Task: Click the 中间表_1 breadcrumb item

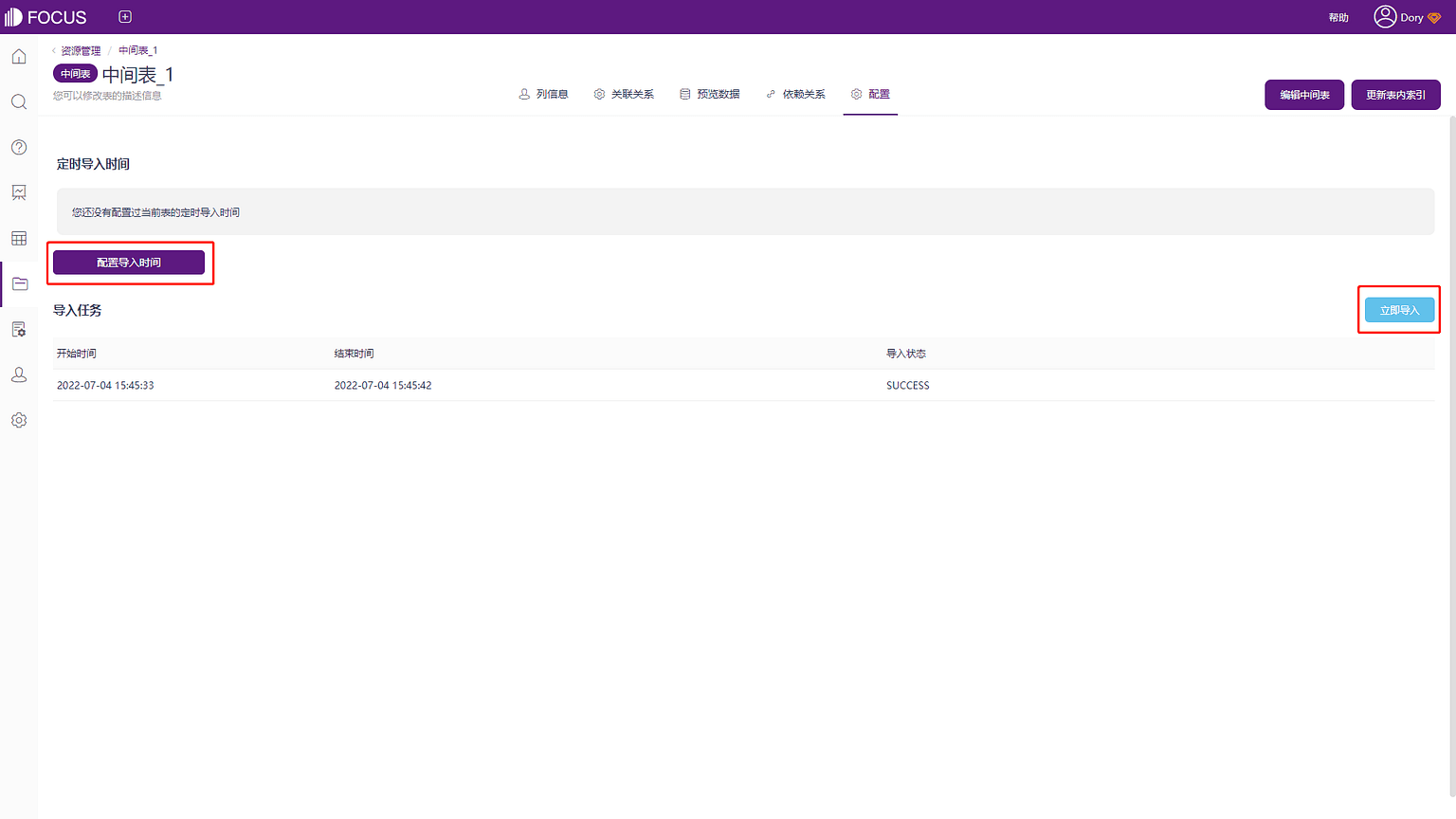Action: click(x=138, y=50)
